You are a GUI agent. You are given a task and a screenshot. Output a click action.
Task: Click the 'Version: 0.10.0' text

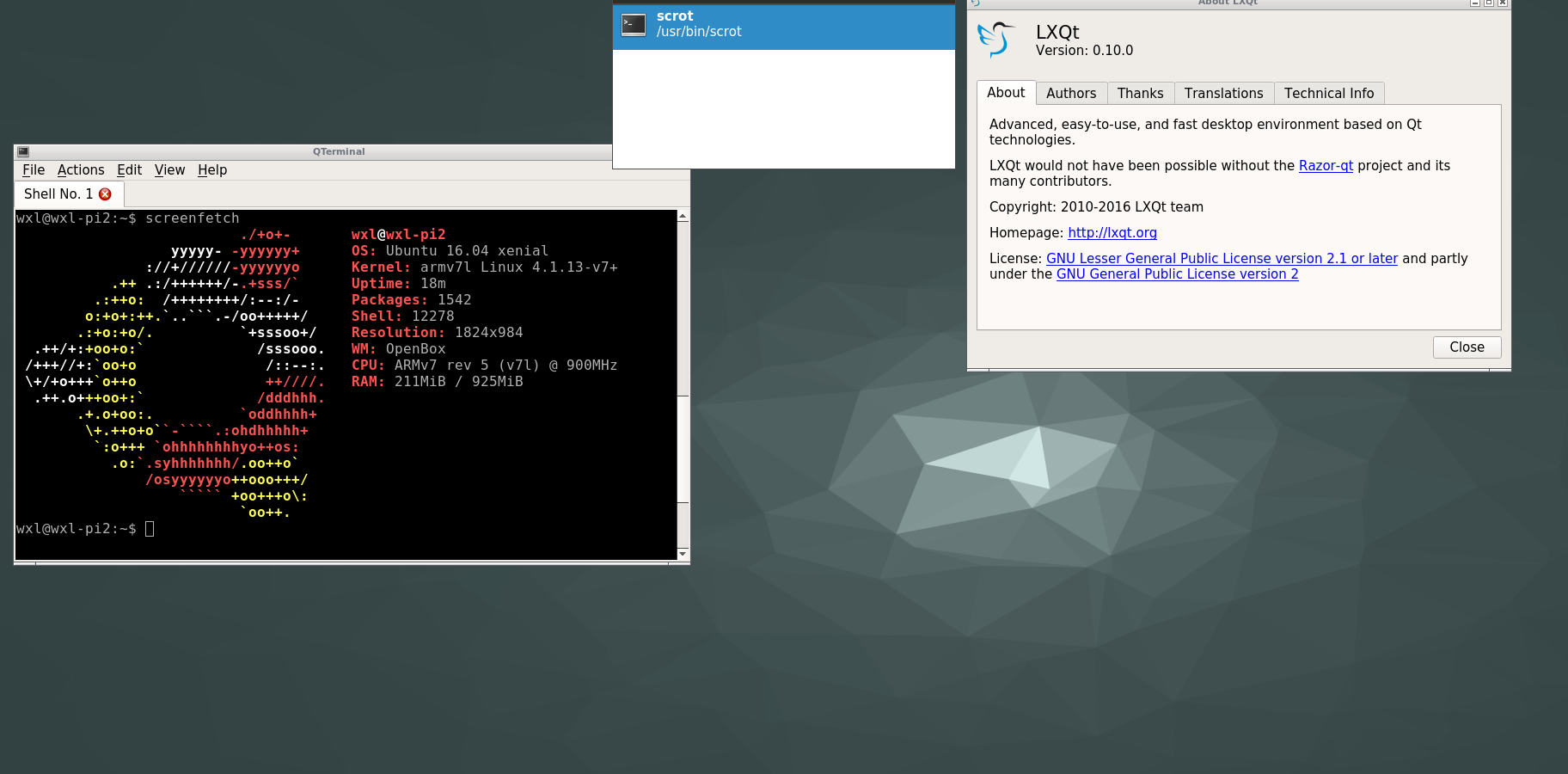[1084, 51]
